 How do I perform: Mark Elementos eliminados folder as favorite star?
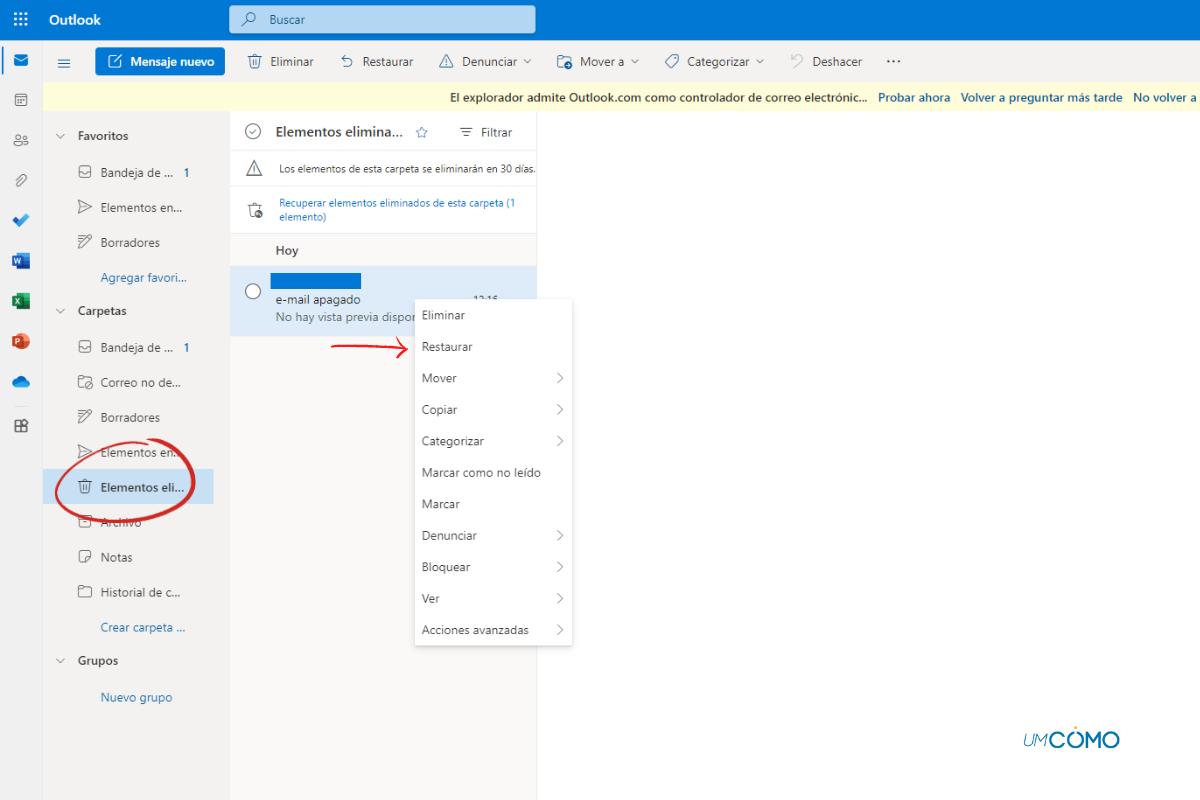point(422,132)
